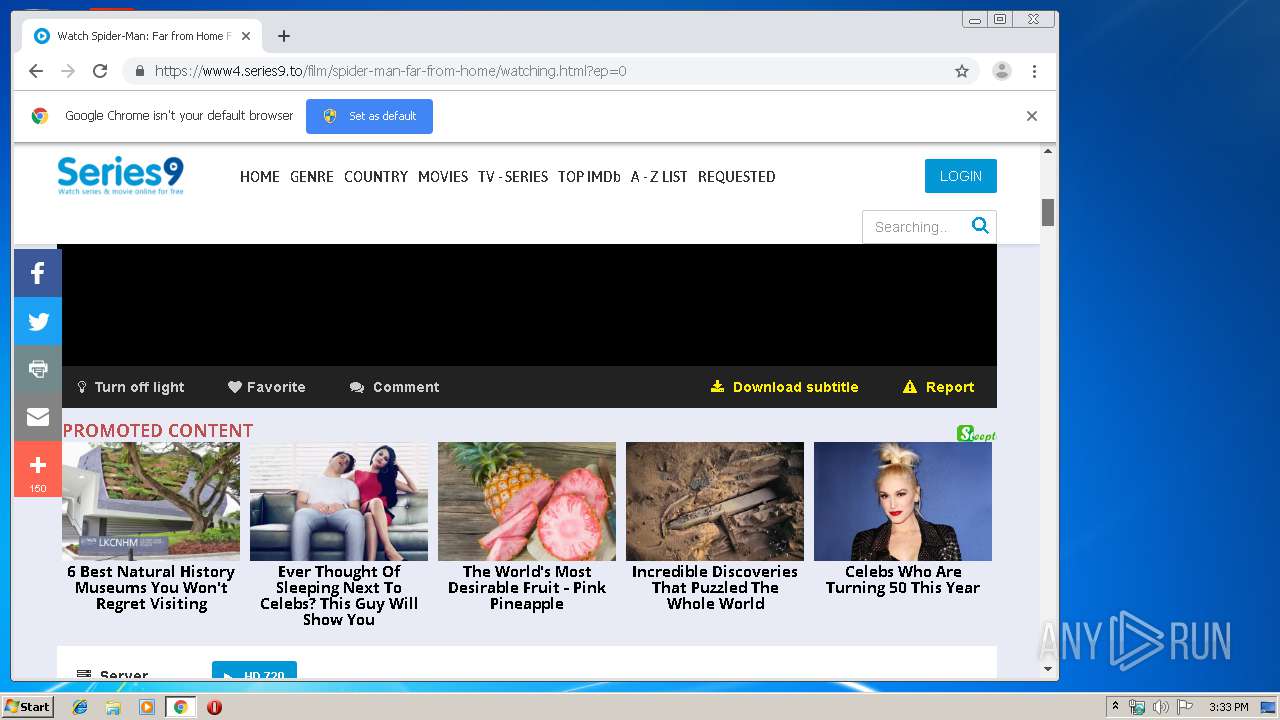Click browser back arrow

(36, 71)
